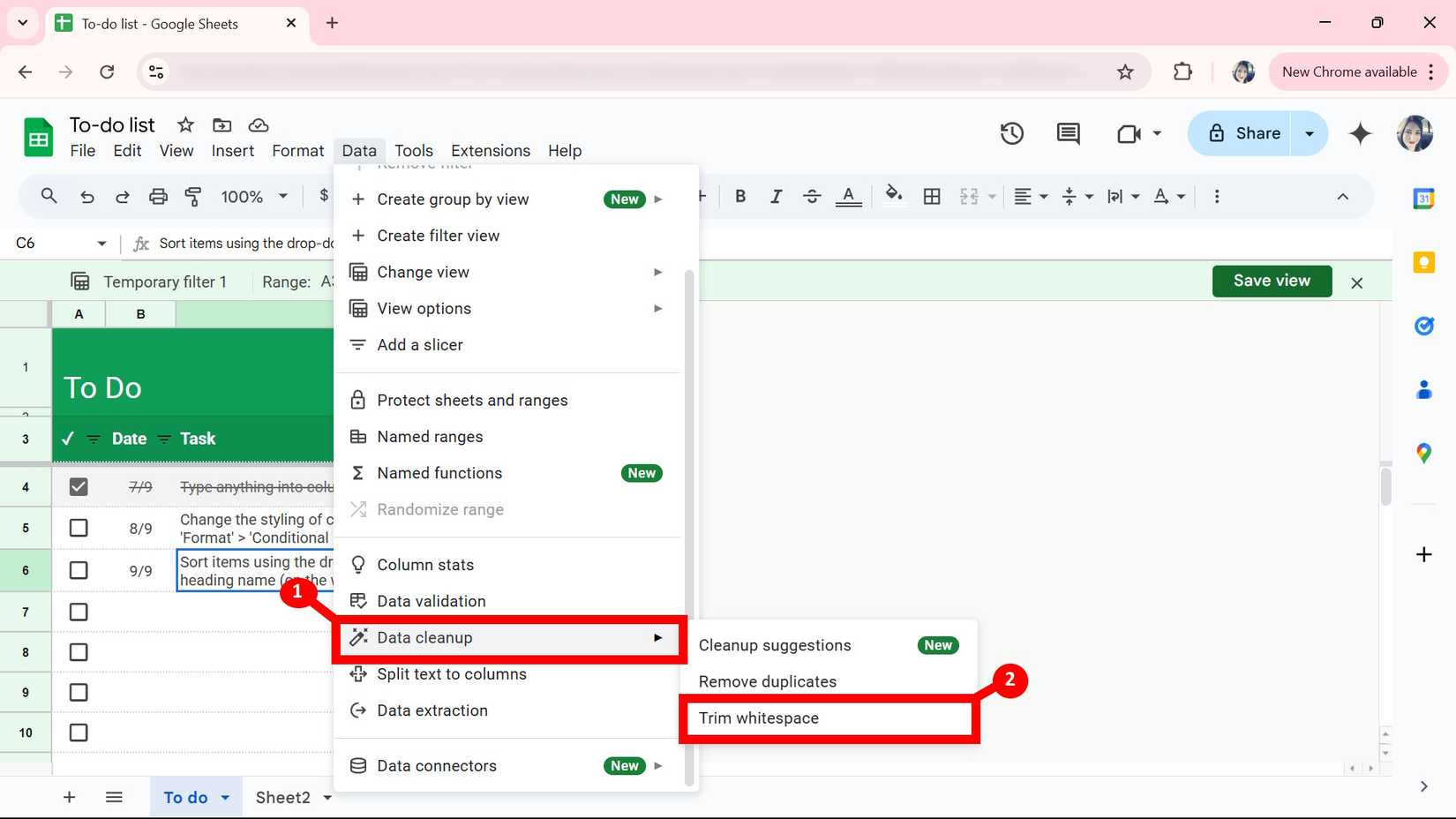
Task: Open Google Maps side panel
Action: coord(1423,453)
